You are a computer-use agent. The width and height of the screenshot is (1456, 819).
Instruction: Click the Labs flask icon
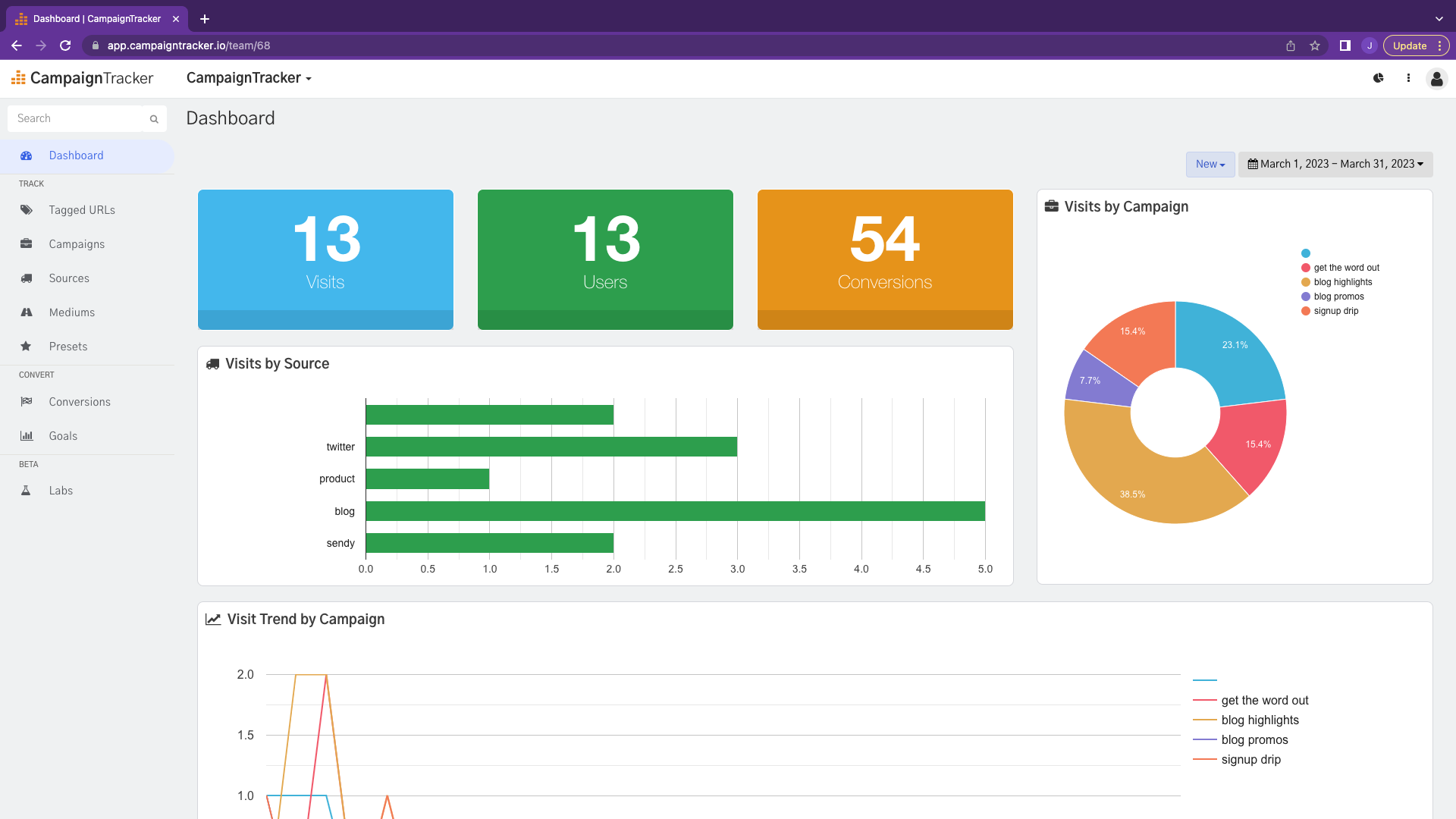(x=27, y=491)
